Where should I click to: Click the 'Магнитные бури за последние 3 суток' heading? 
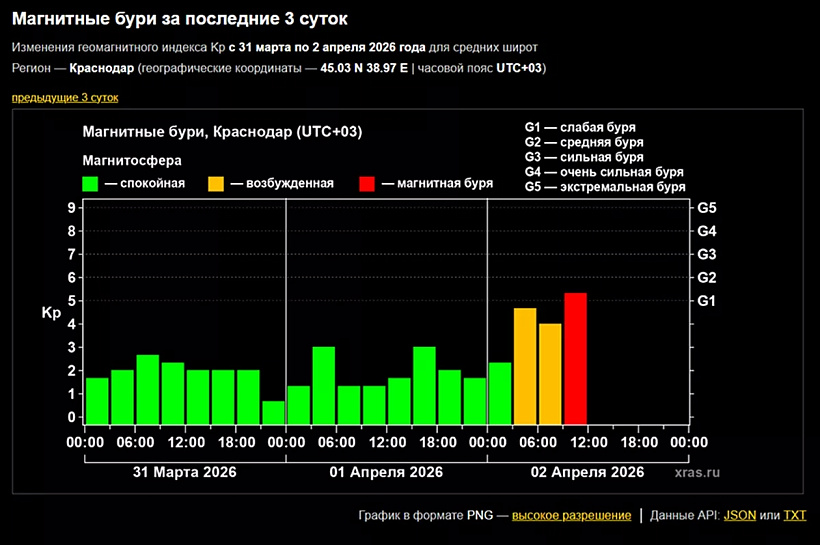(x=180, y=19)
